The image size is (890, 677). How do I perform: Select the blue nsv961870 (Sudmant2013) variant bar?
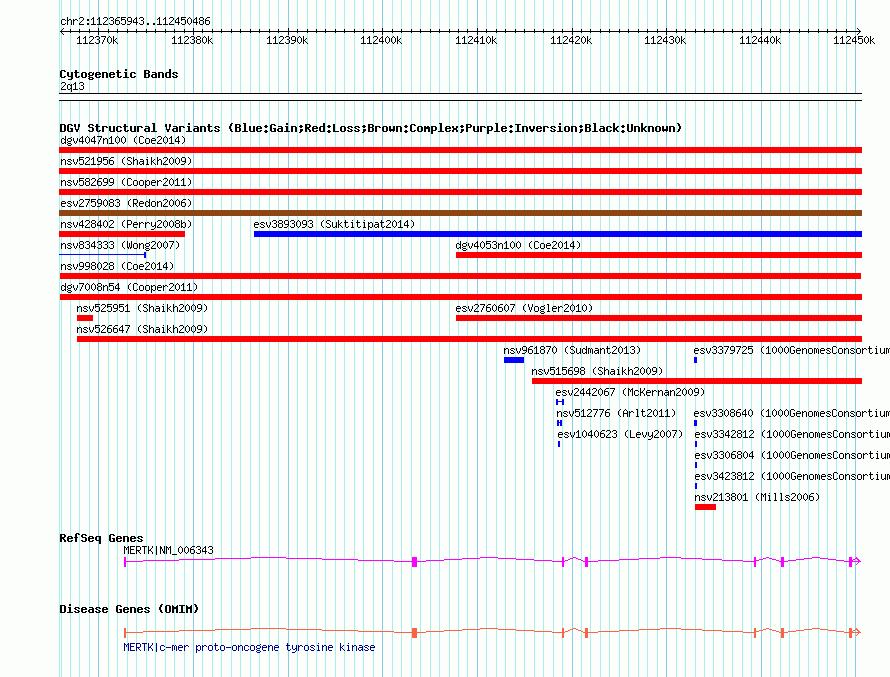tap(513, 360)
